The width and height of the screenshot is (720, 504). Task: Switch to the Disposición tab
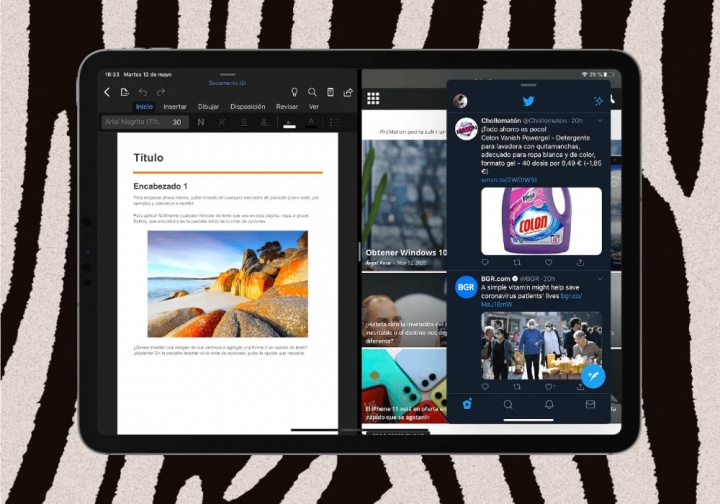point(248,106)
